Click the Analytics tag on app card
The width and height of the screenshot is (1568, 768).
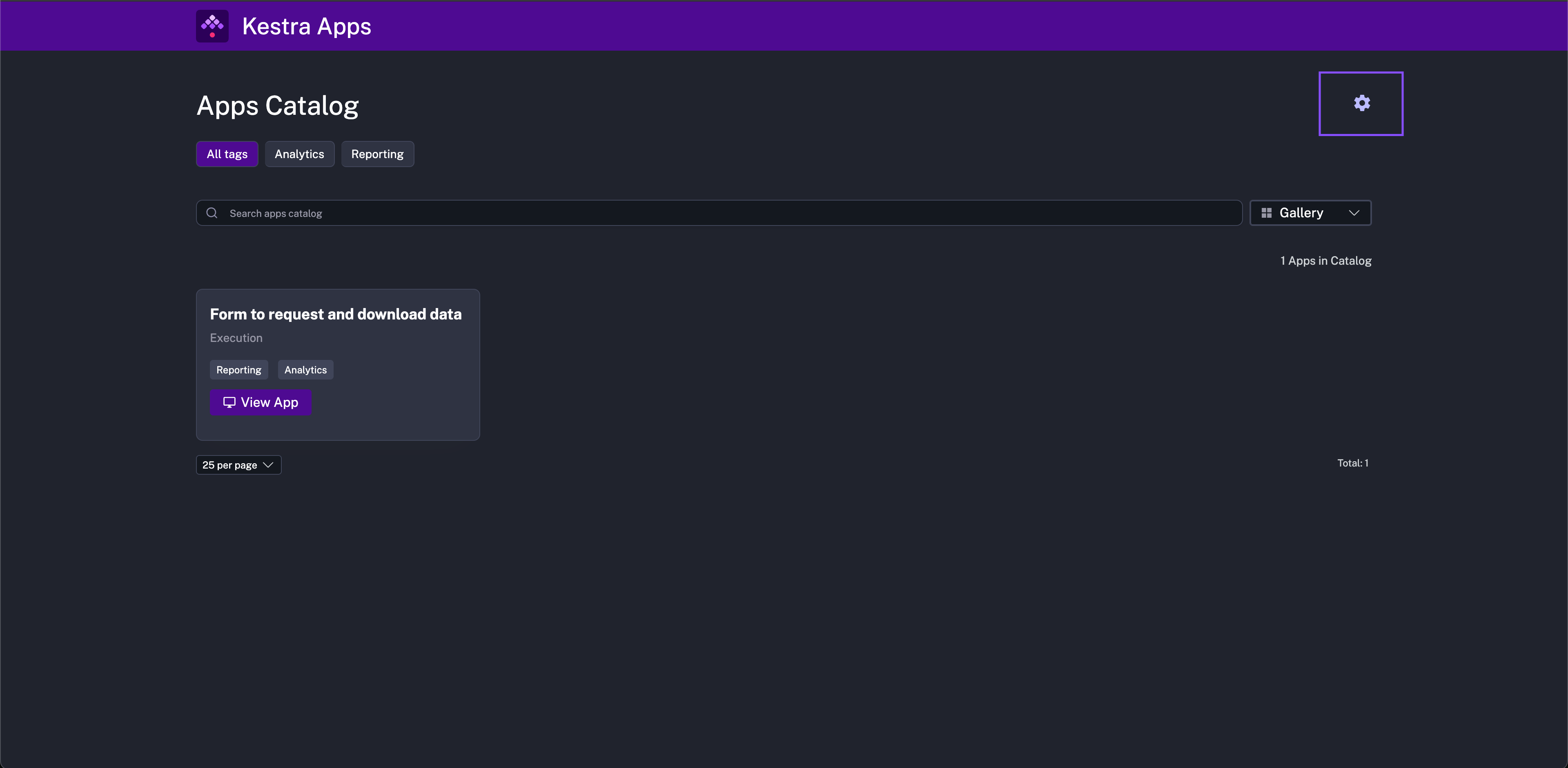pyautogui.click(x=305, y=370)
